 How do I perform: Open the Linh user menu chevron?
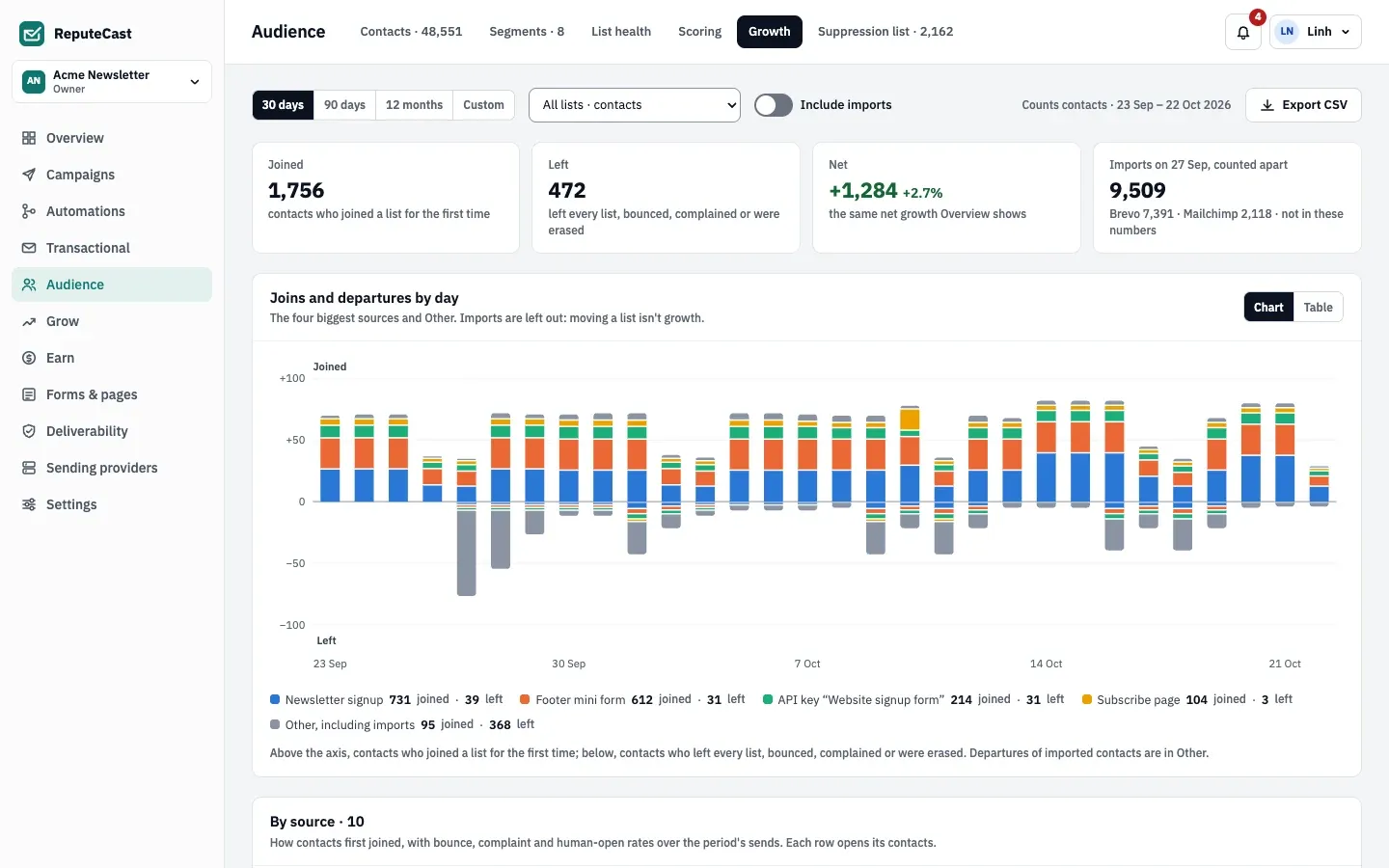coord(1346,32)
